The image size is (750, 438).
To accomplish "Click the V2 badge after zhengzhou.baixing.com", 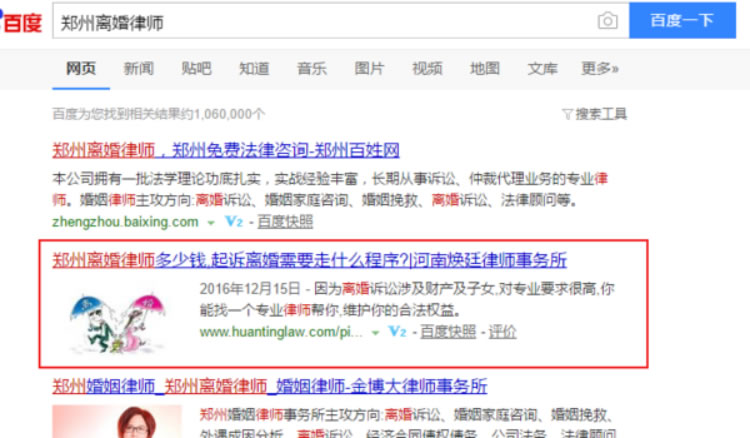I will click(234, 221).
